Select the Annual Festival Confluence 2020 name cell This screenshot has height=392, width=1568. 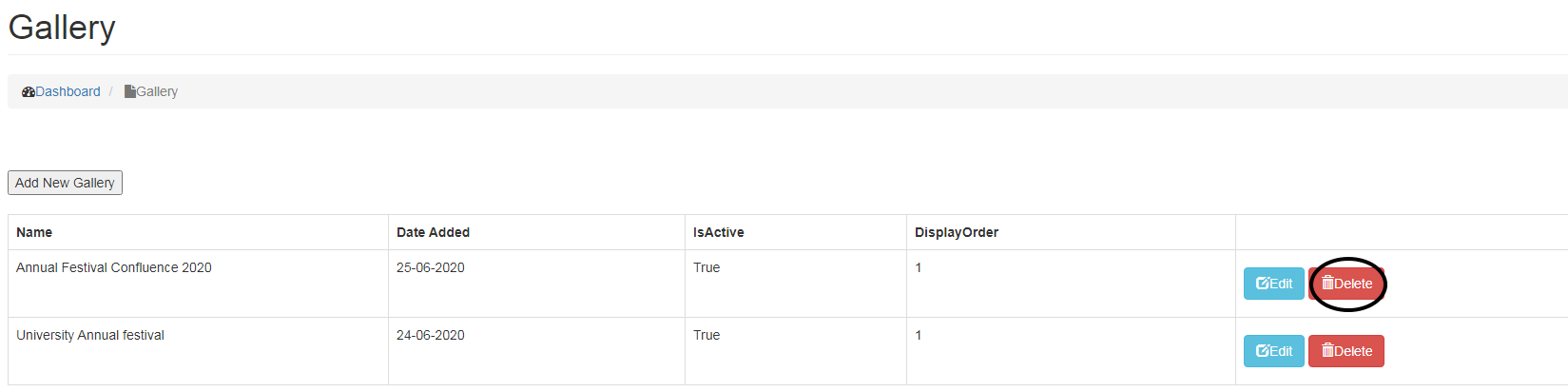[114, 268]
